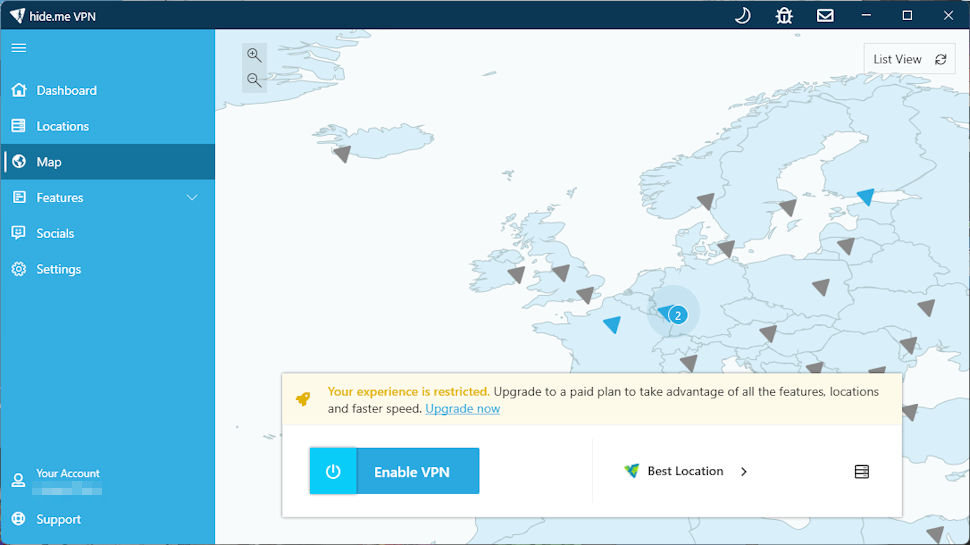Select the blue Finland server marker
Viewport: 970px width, 545px height.
pos(866,197)
